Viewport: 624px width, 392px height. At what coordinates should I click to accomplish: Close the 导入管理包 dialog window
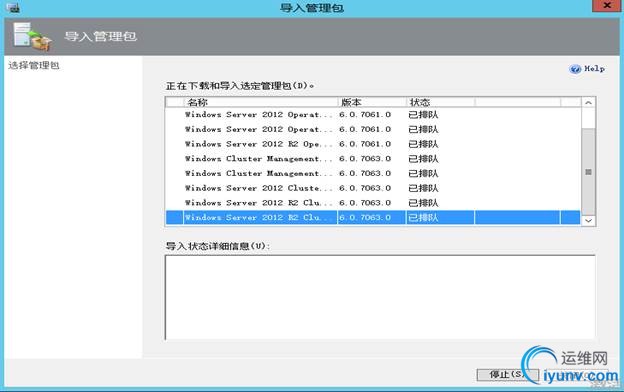tap(607, 6)
